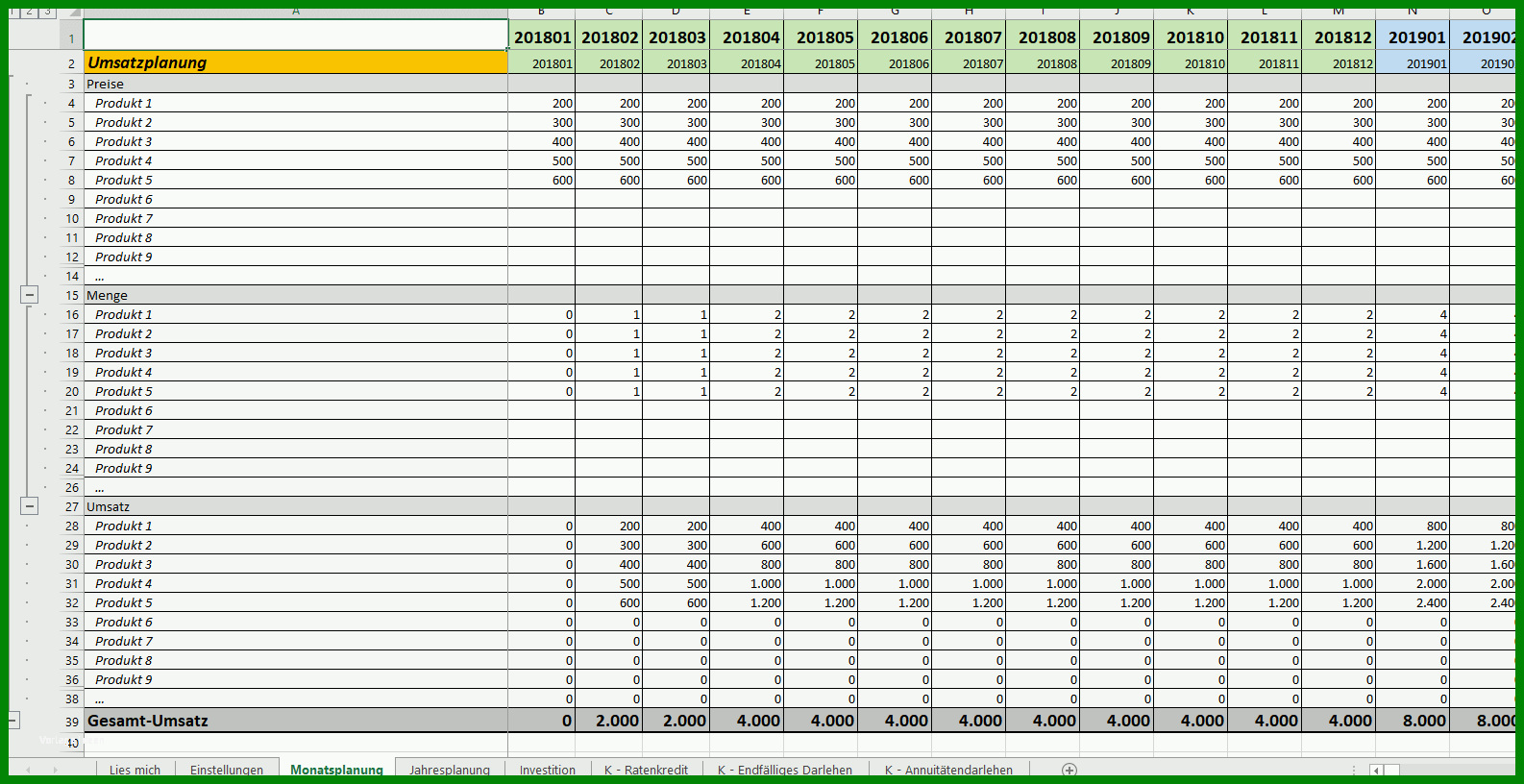The width and height of the screenshot is (1524, 784).
Task: Select Produkt 6 in the Umsatz section
Action: 296,622
